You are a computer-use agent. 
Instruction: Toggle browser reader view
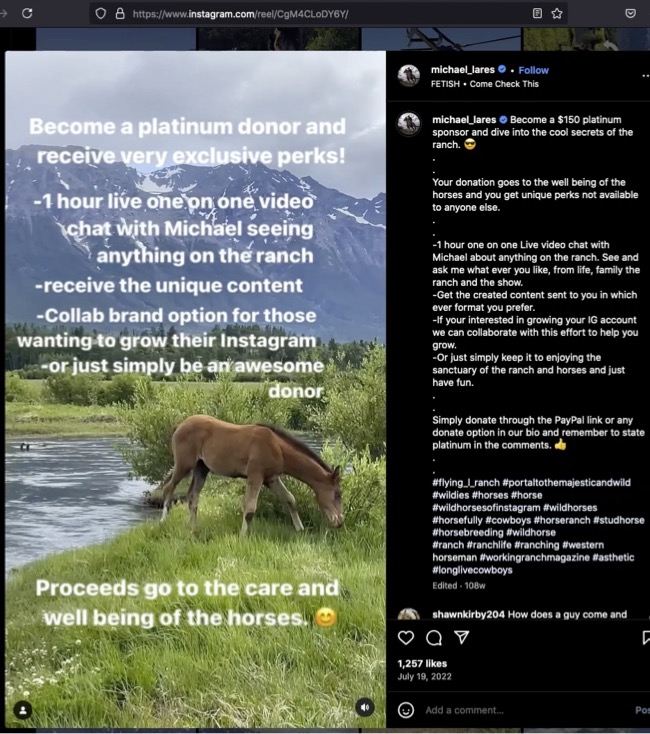(x=537, y=14)
